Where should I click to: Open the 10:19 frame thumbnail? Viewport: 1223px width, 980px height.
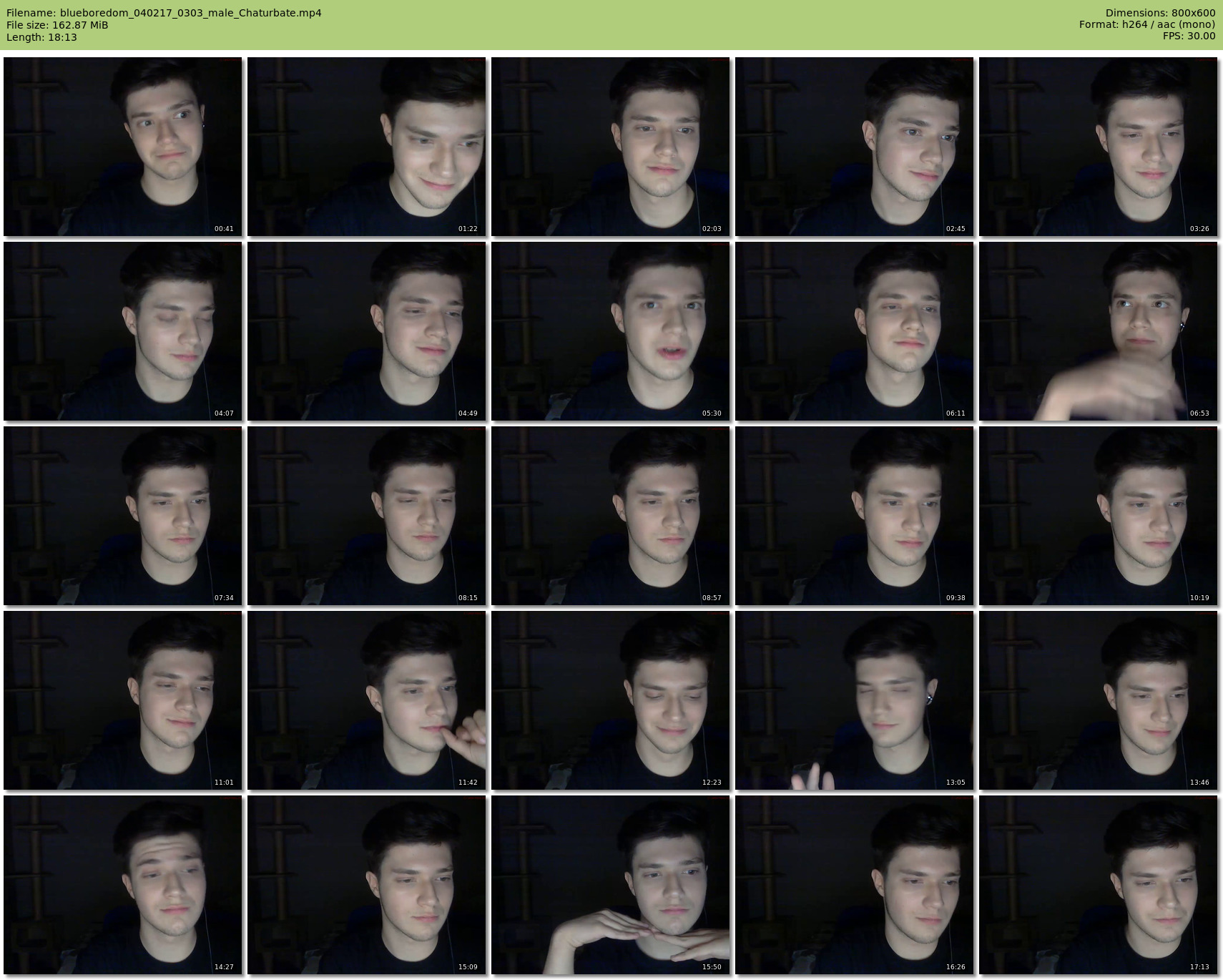point(1098,516)
